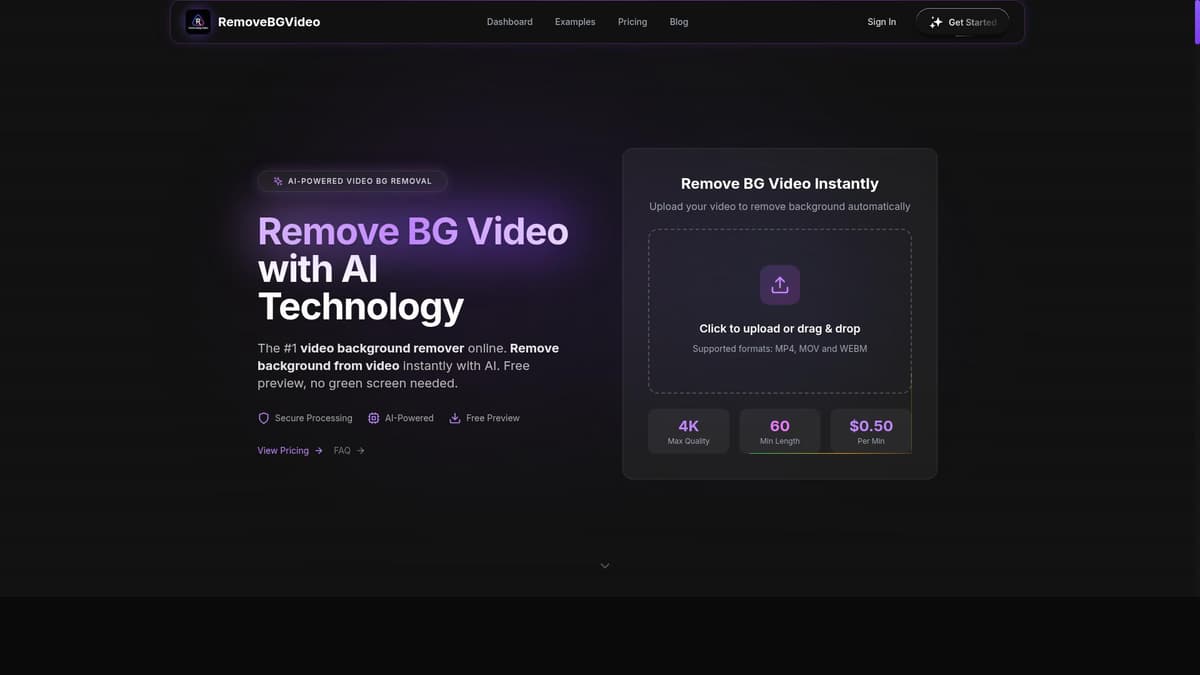
Task: Open the View Pricing link
Action: pos(282,450)
